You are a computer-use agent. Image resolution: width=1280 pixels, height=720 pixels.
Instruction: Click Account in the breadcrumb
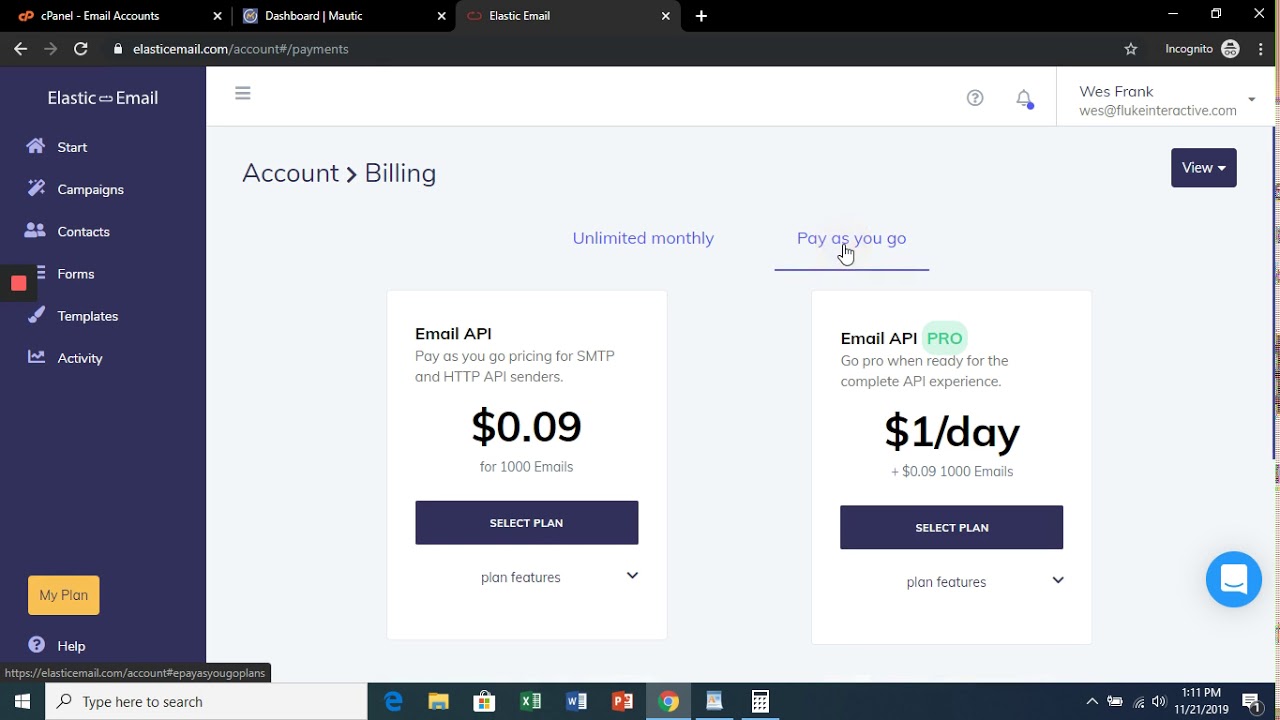[290, 173]
